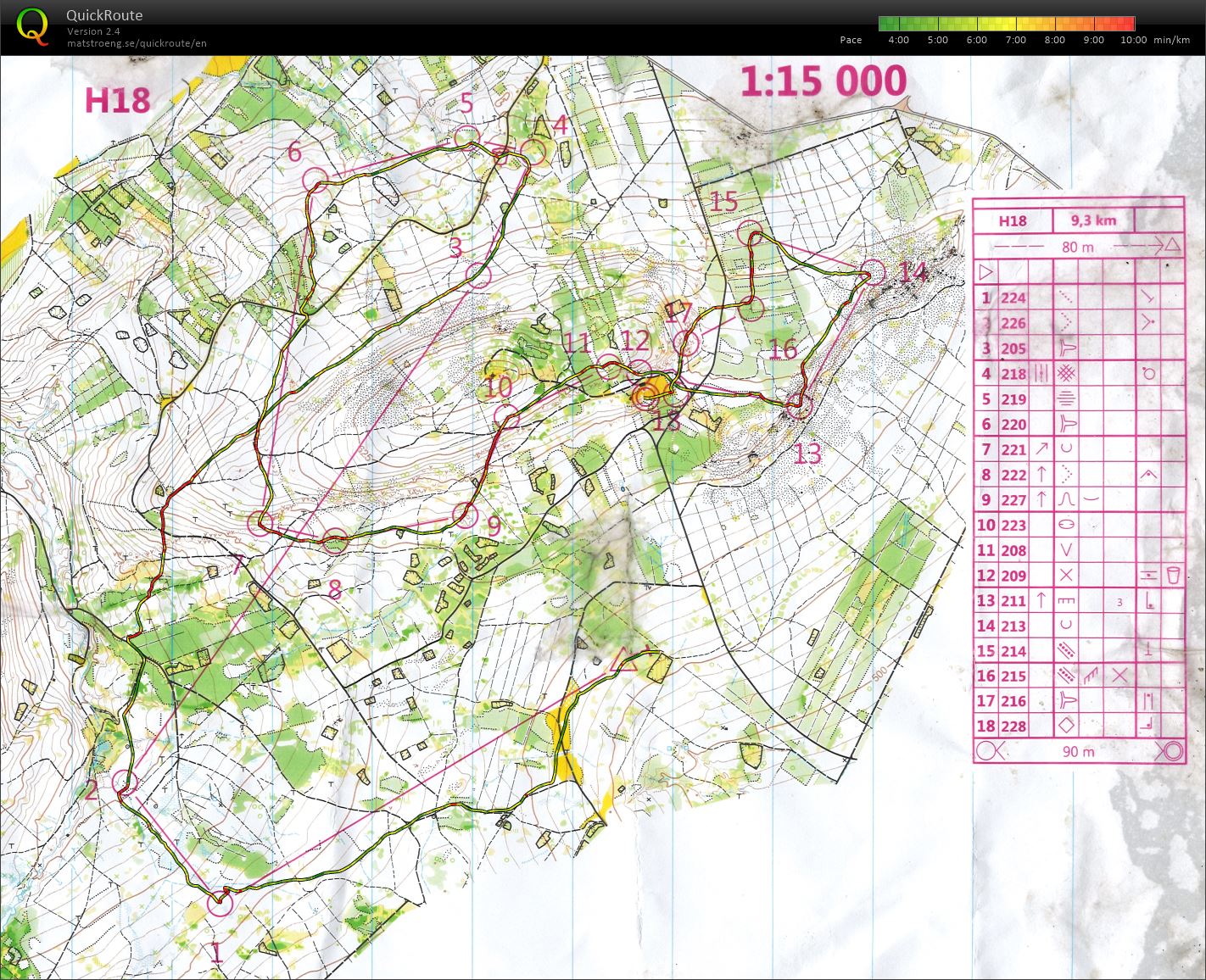Click code 213 in the table
1206x980 pixels.
[1013, 626]
